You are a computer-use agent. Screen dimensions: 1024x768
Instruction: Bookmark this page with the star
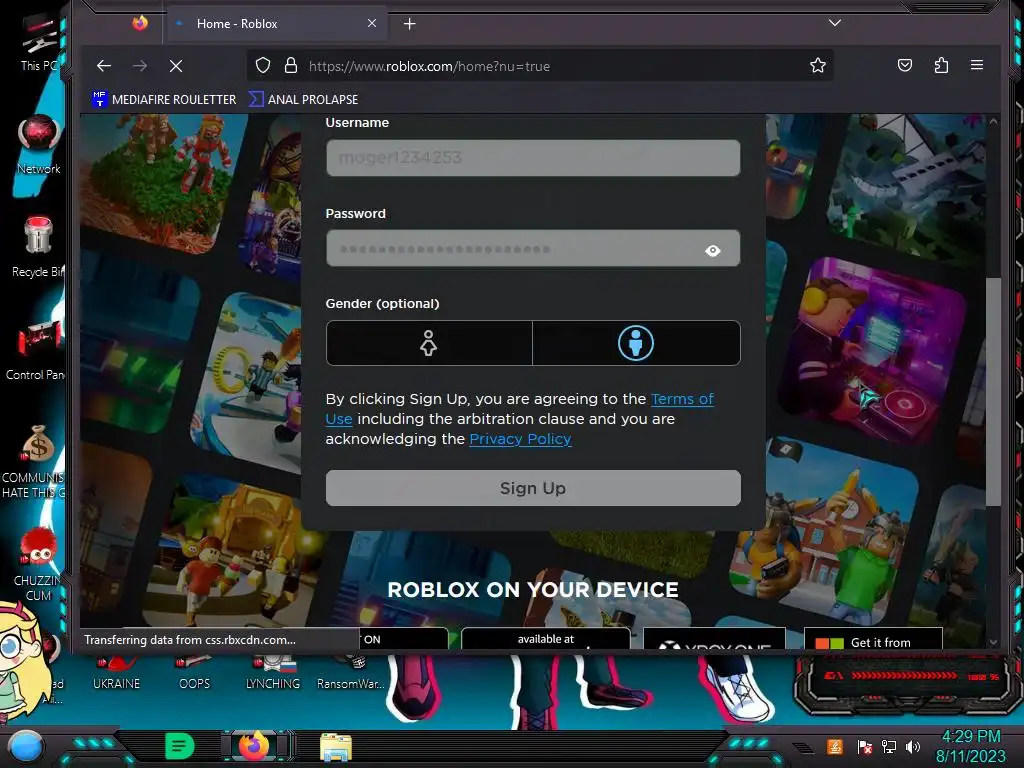tap(818, 65)
